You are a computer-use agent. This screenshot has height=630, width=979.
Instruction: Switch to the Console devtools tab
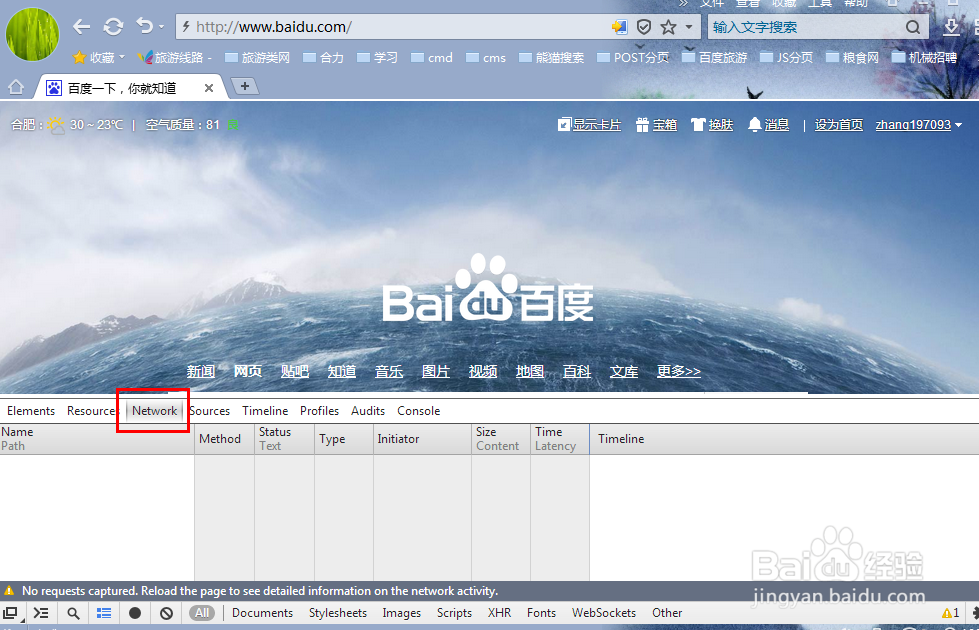coord(419,411)
